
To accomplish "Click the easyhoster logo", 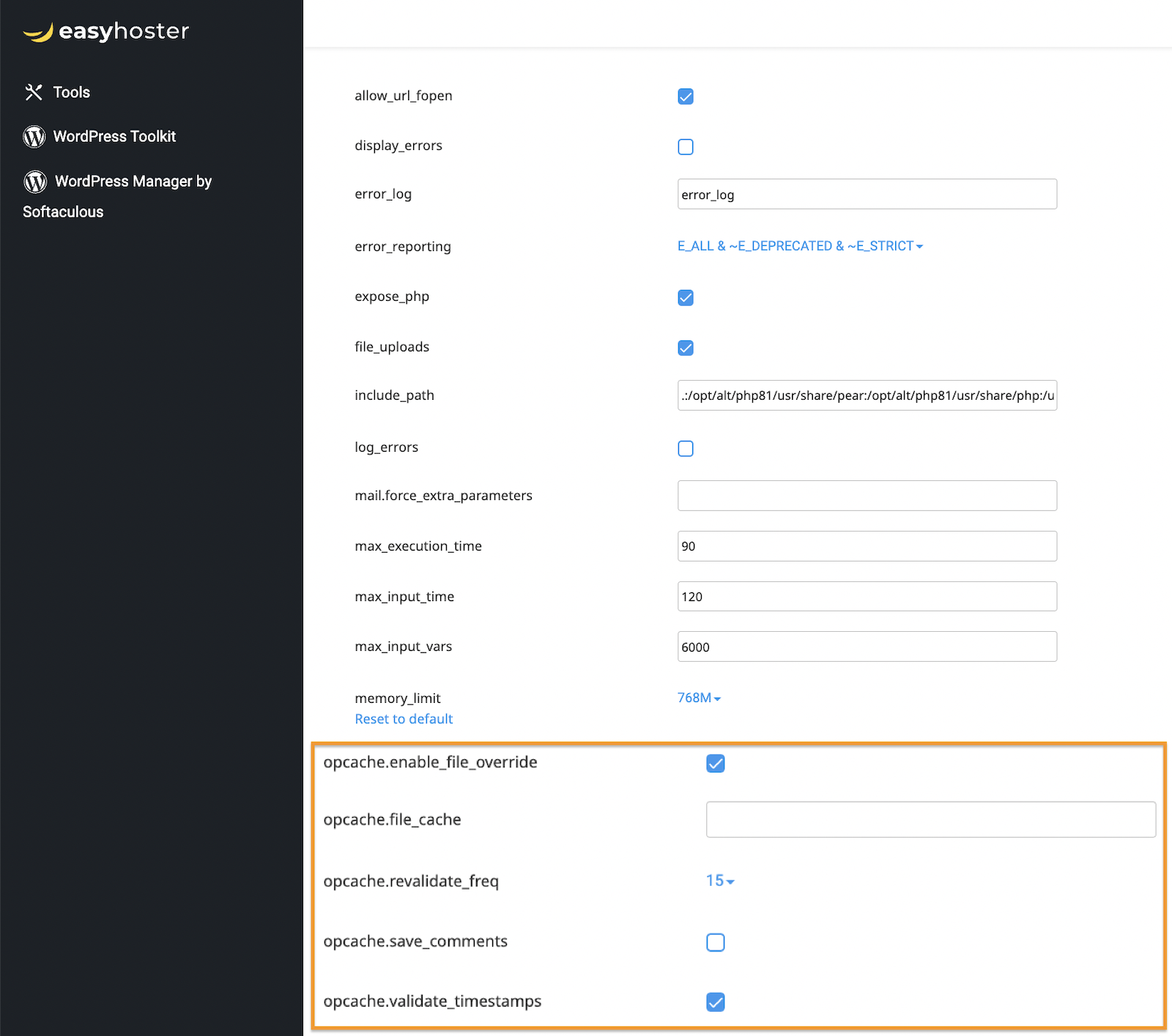I will click(106, 31).
